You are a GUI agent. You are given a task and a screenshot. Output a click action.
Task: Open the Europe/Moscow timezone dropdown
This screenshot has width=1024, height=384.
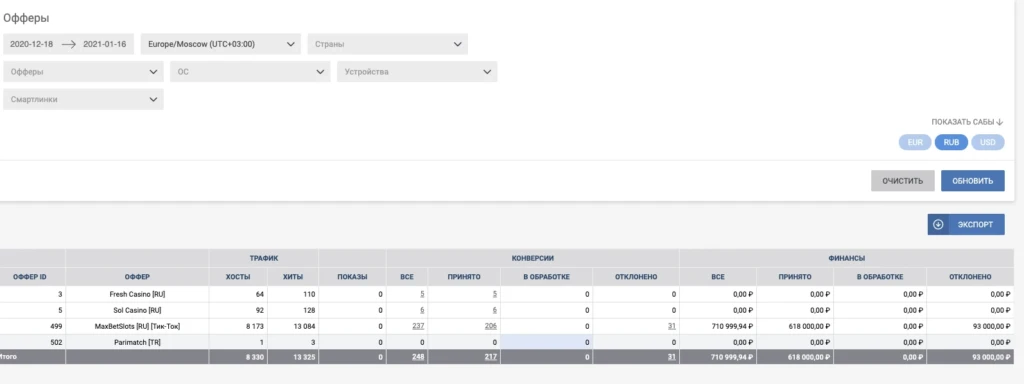[x=221, y=44]
